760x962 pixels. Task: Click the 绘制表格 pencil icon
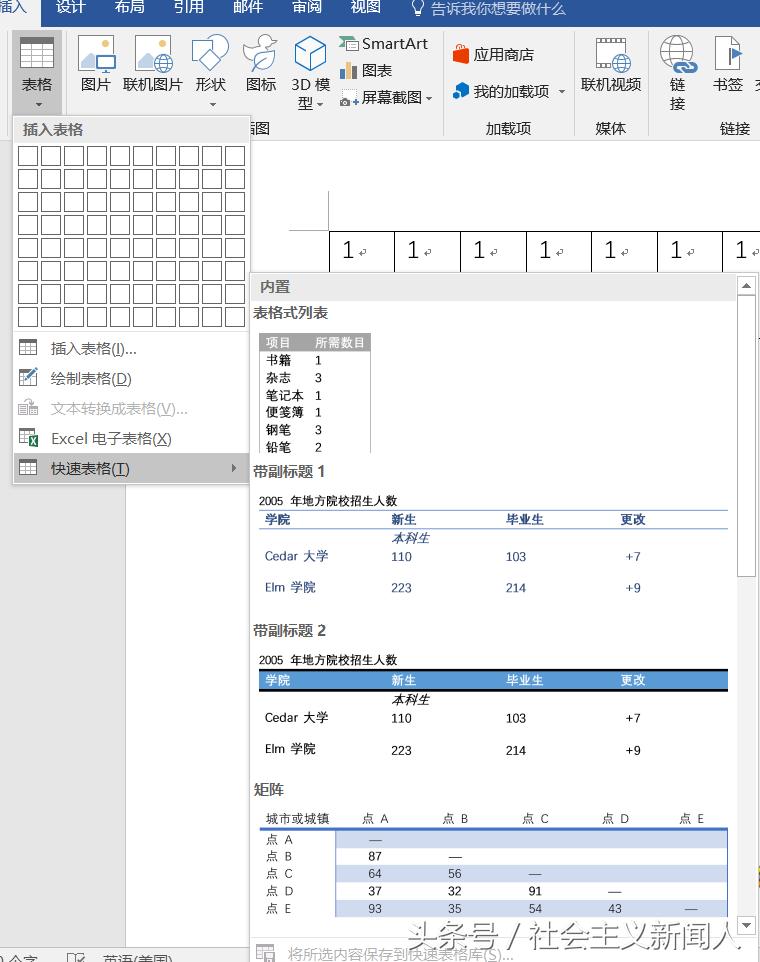[28, 377]
